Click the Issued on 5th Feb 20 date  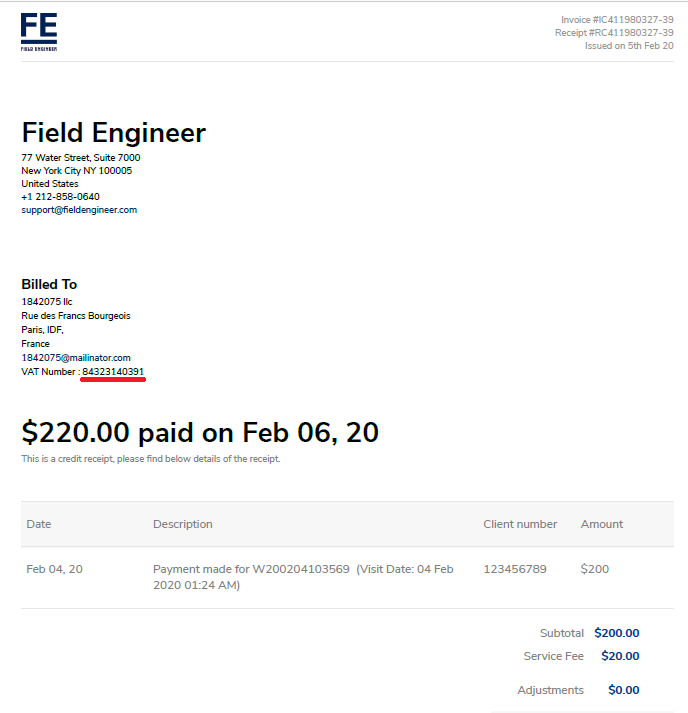coord(629,45)
